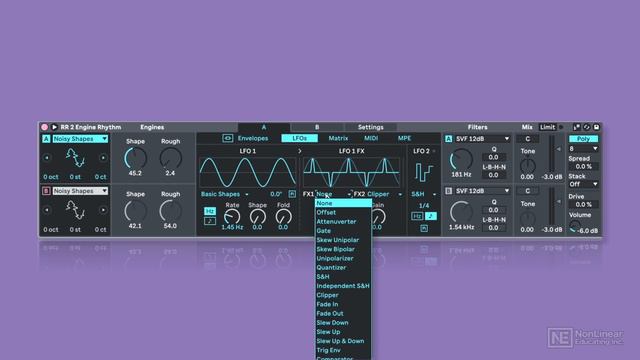This screenshot has width=640, height=360.
Task: Choose Slew Up & Down from the FX1 list
Action: [343, 341]
